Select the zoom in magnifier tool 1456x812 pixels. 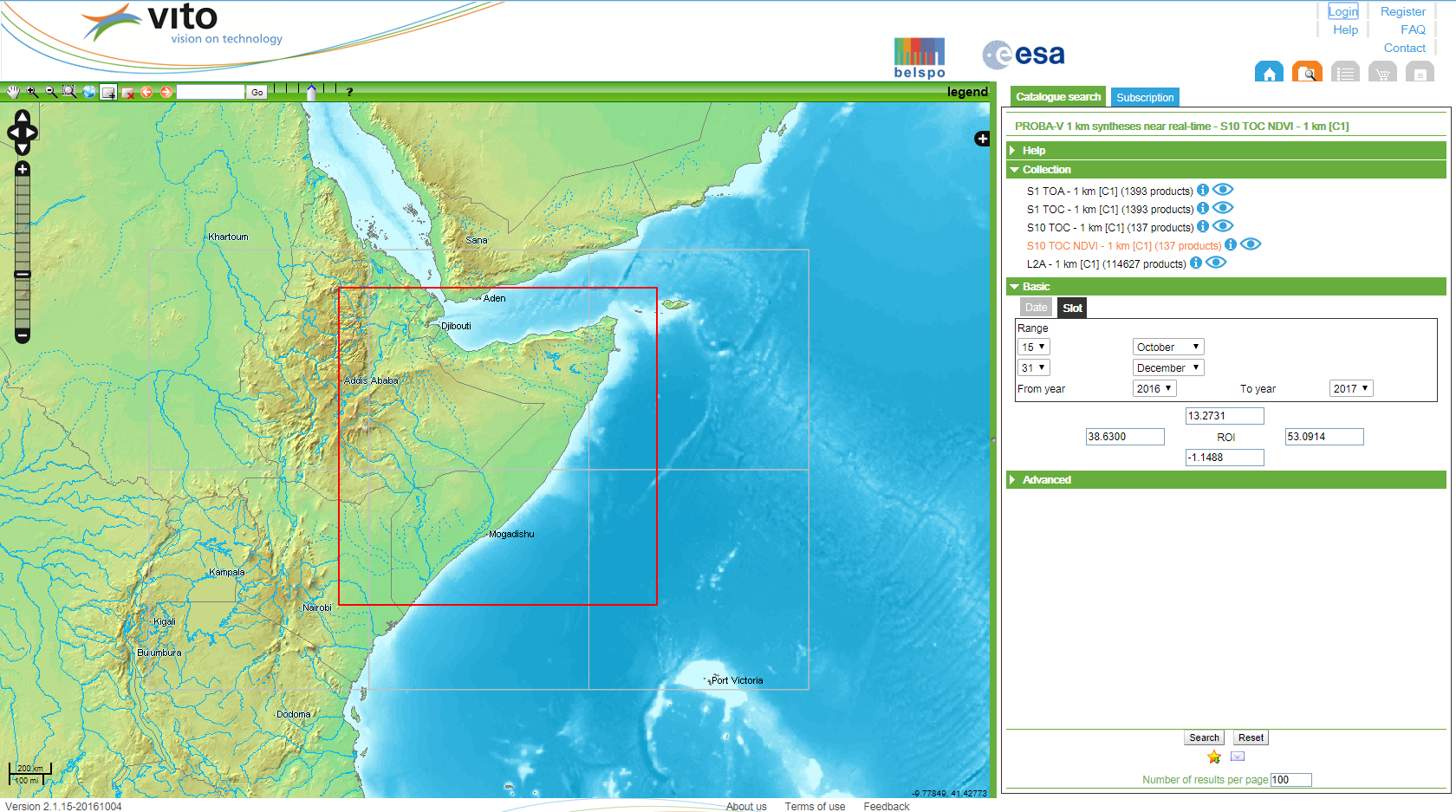pyautogui.click(x=31, y=92)
